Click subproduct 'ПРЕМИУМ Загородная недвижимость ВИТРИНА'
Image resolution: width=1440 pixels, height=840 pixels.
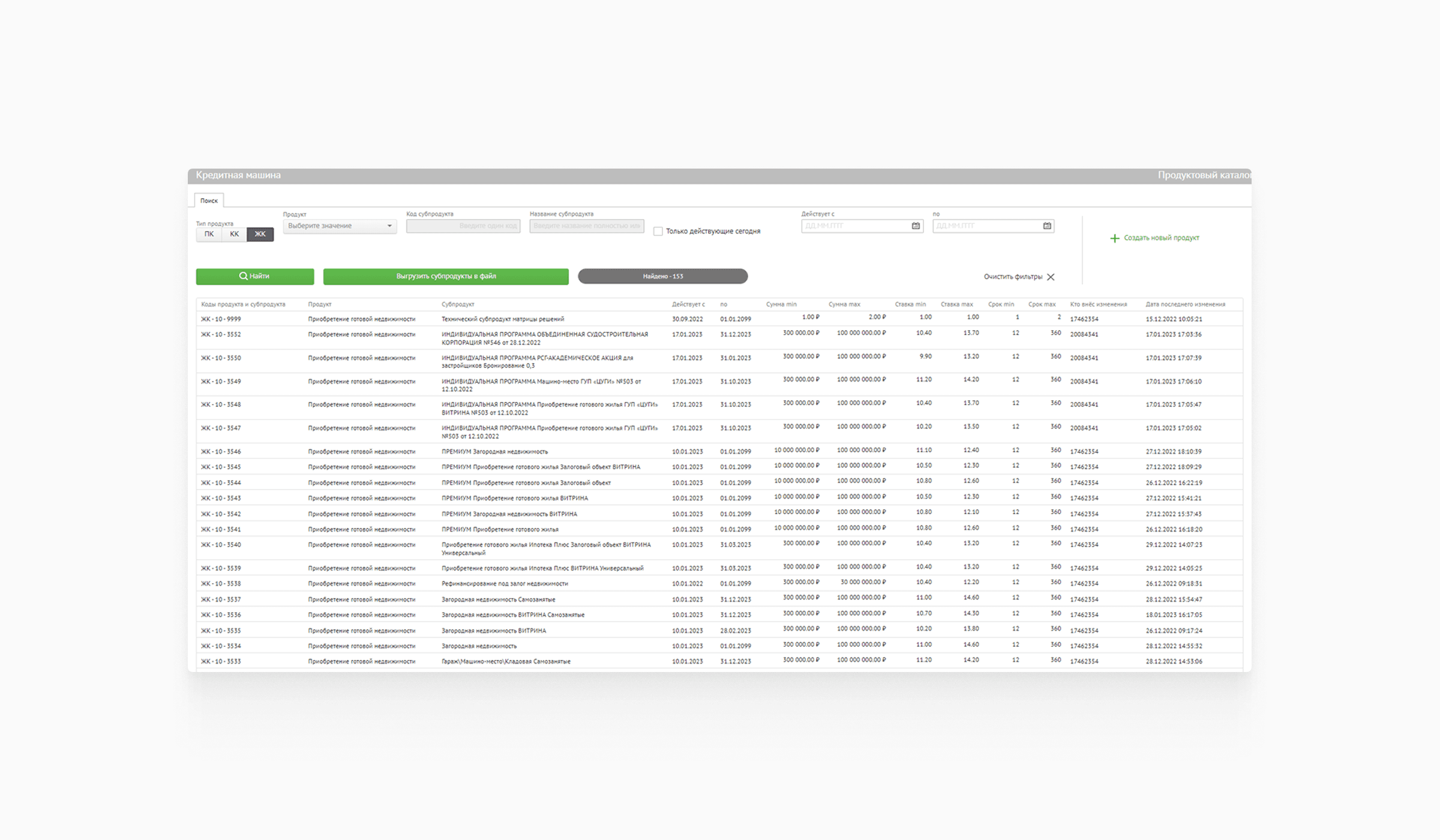tap(509, 514)
